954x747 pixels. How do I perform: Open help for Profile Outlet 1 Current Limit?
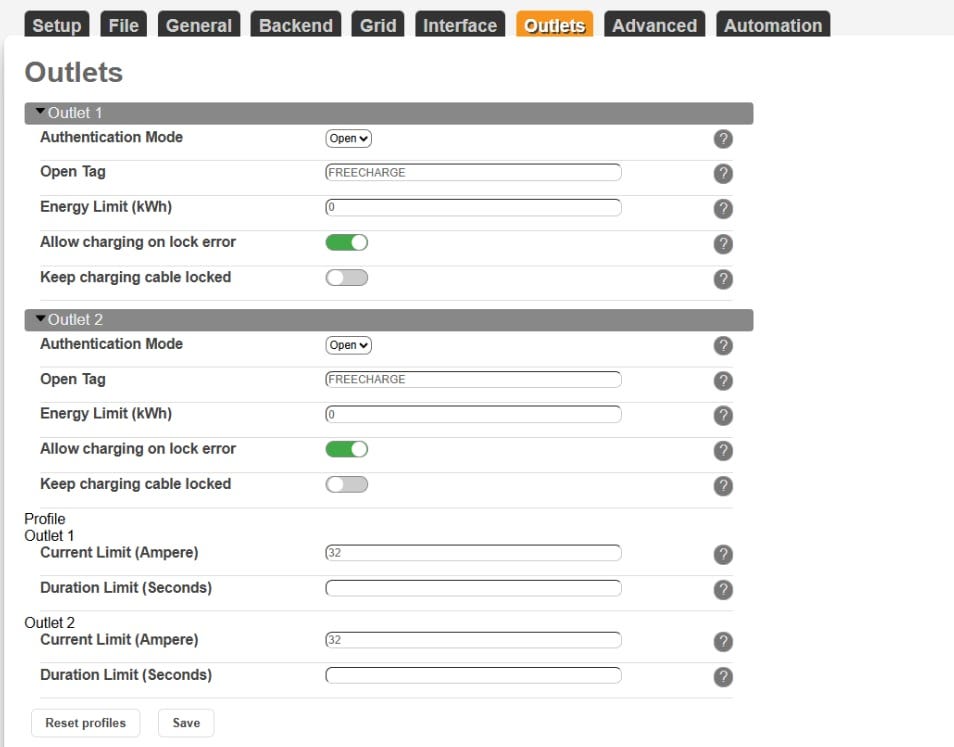click(x=723, y=555)
